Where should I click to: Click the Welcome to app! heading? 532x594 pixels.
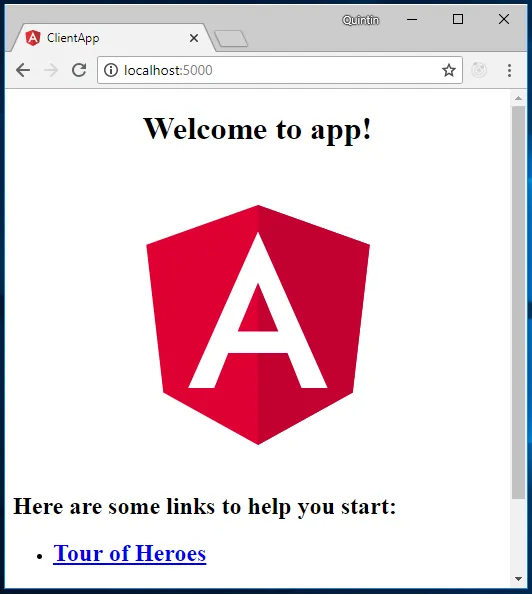click(258, 129)
